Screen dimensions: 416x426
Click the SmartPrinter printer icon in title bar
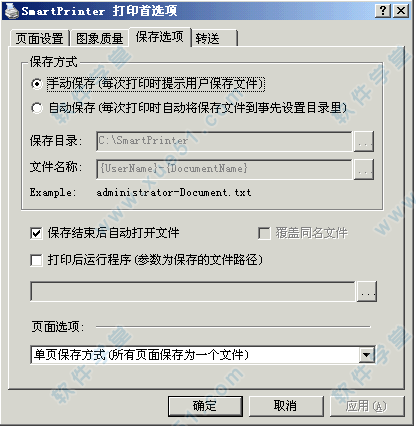click(x=11, y=11)
